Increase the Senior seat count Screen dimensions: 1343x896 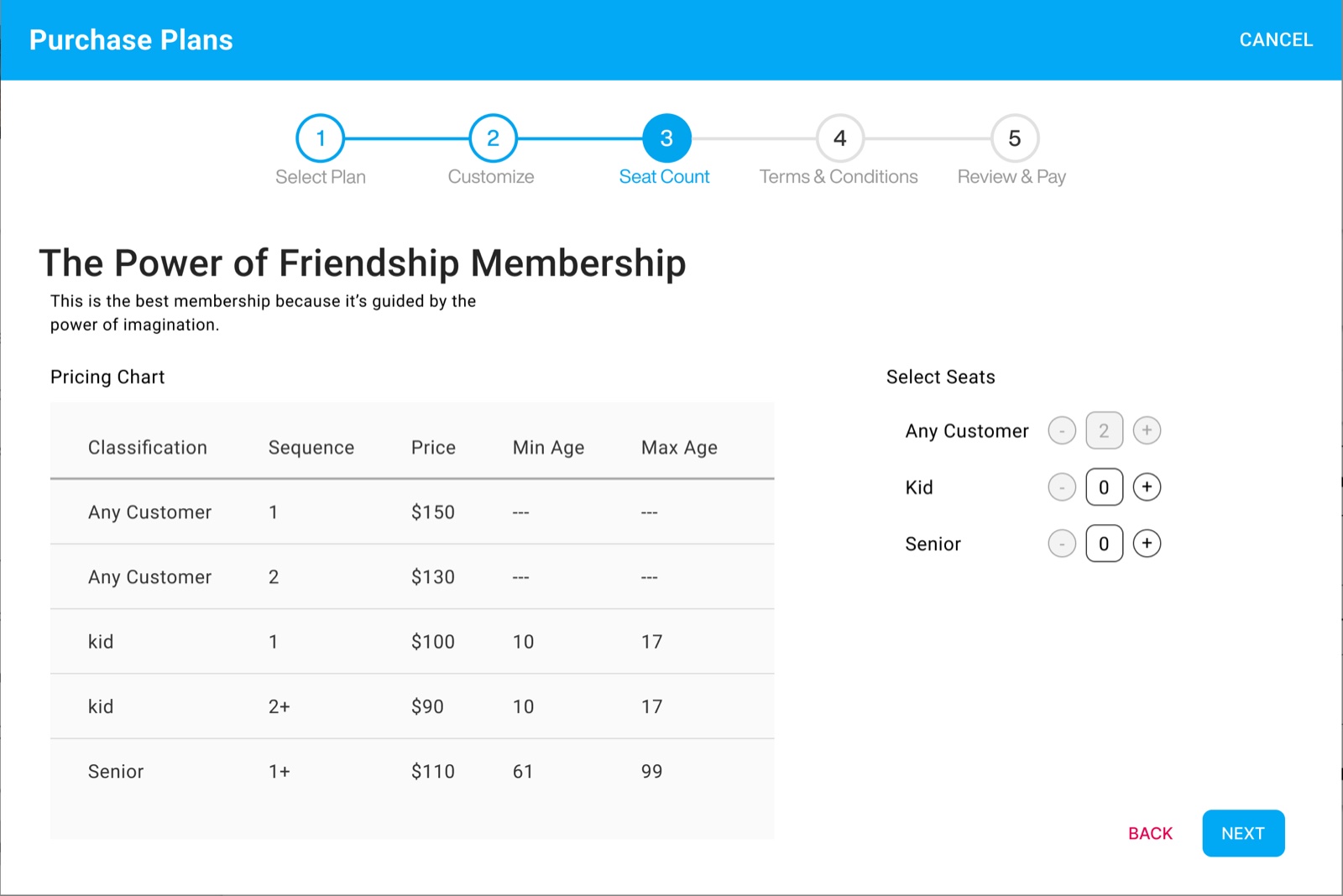[x=1147, y=544]
